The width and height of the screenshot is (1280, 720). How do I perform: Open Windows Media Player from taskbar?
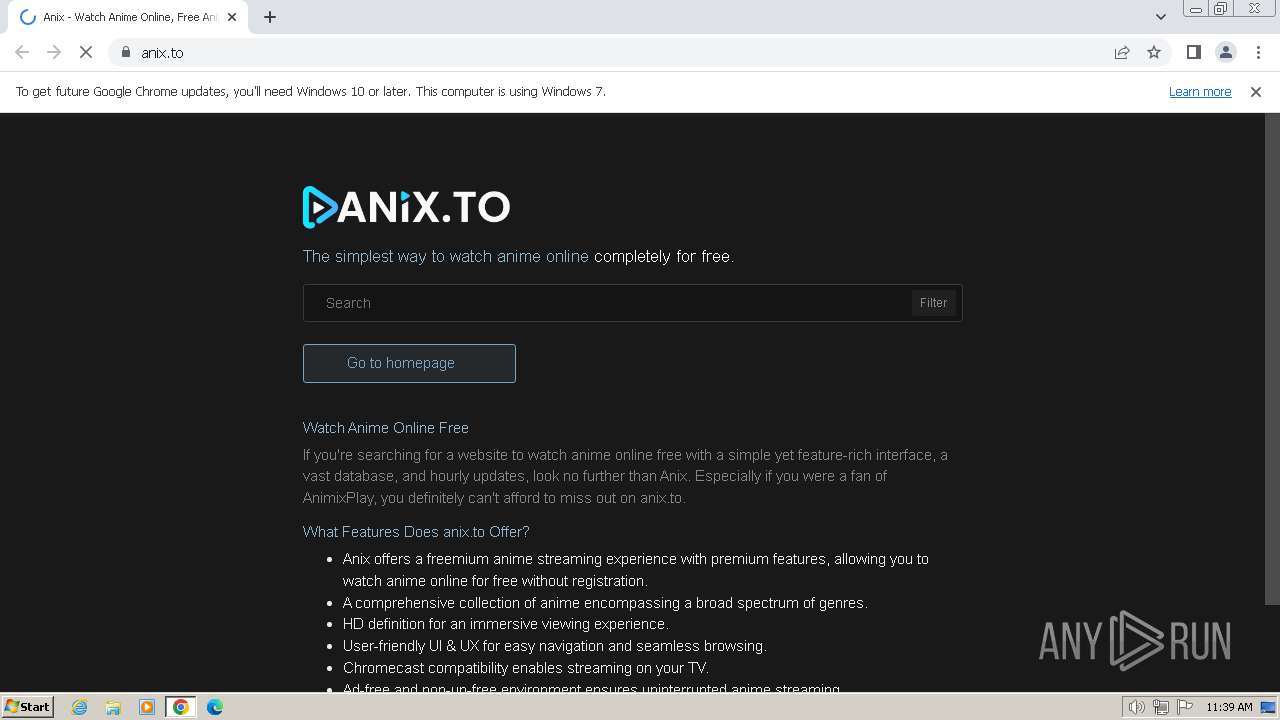tap(147, 707)
